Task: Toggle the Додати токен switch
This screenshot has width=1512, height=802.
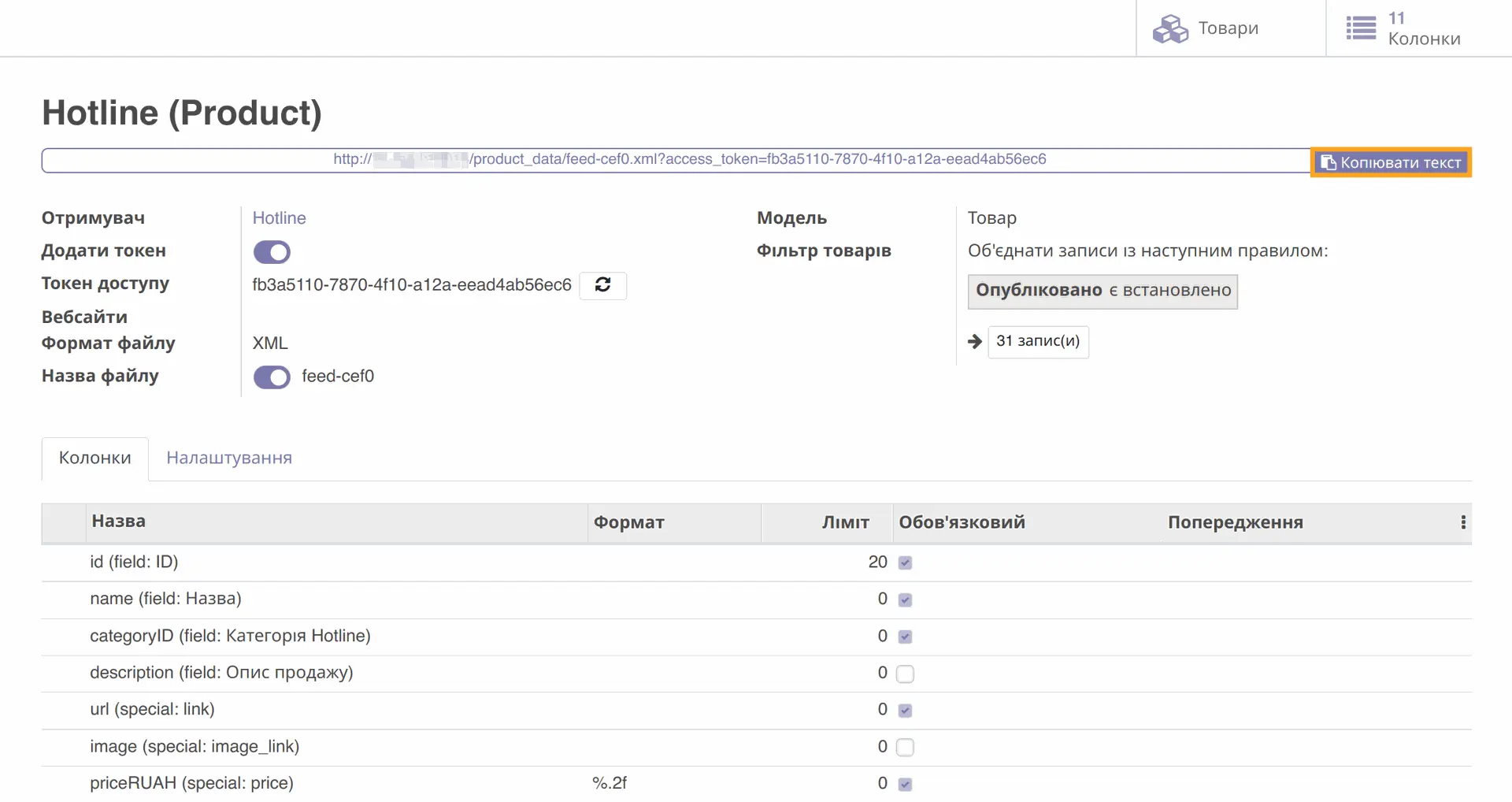Action: [272, 252]
